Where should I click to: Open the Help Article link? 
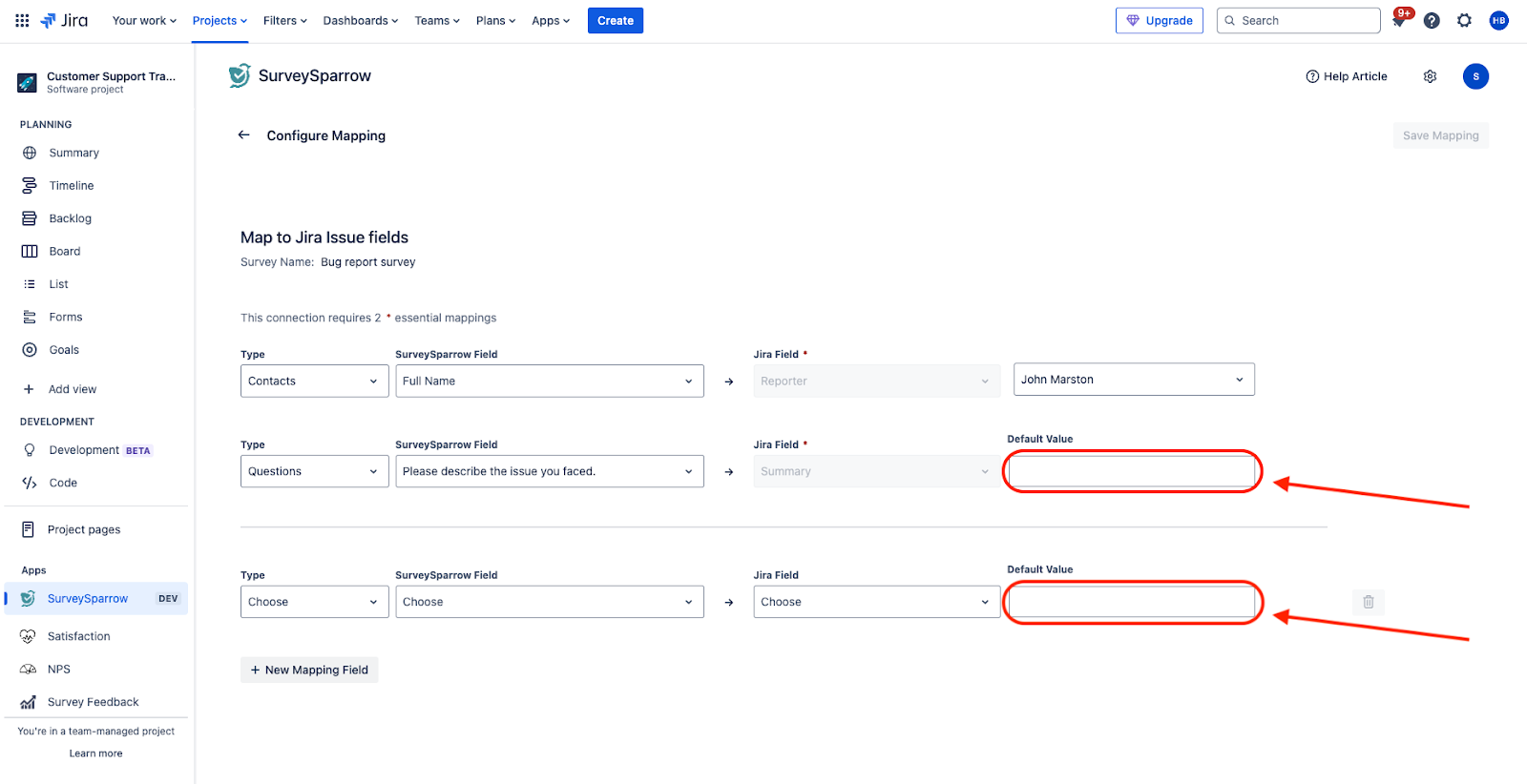[1346, 76]
